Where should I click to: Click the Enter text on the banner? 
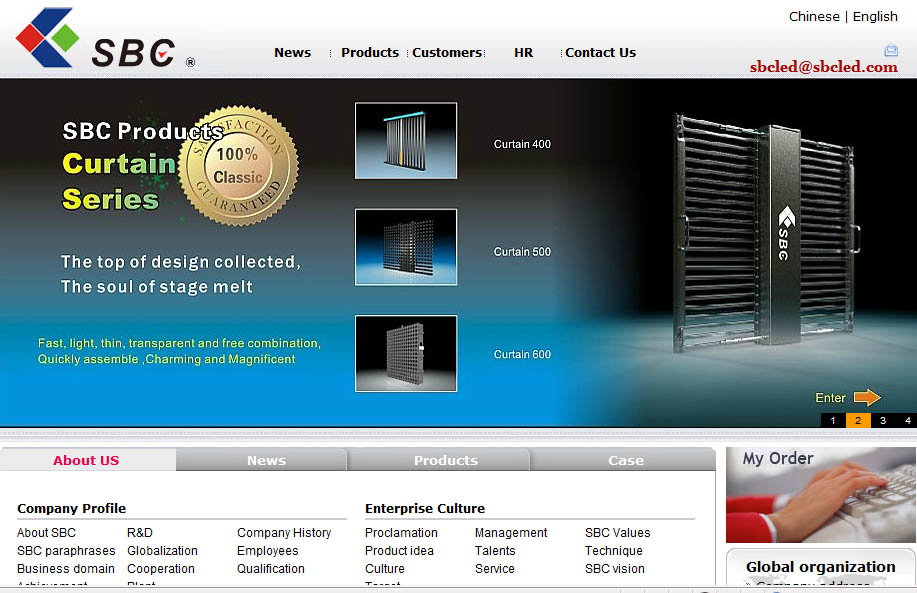(830, 398)
